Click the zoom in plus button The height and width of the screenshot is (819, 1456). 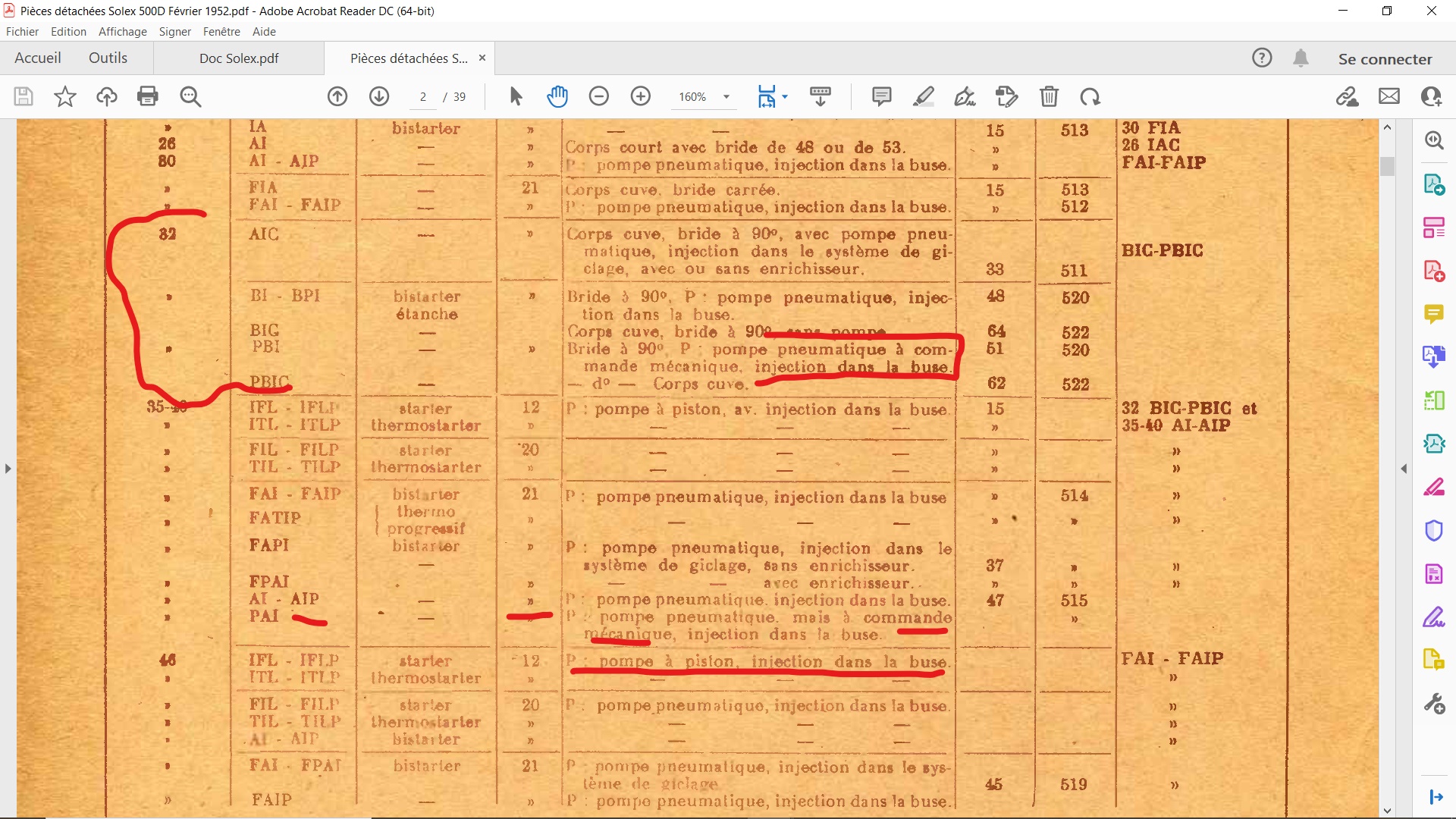coord(641,96)
